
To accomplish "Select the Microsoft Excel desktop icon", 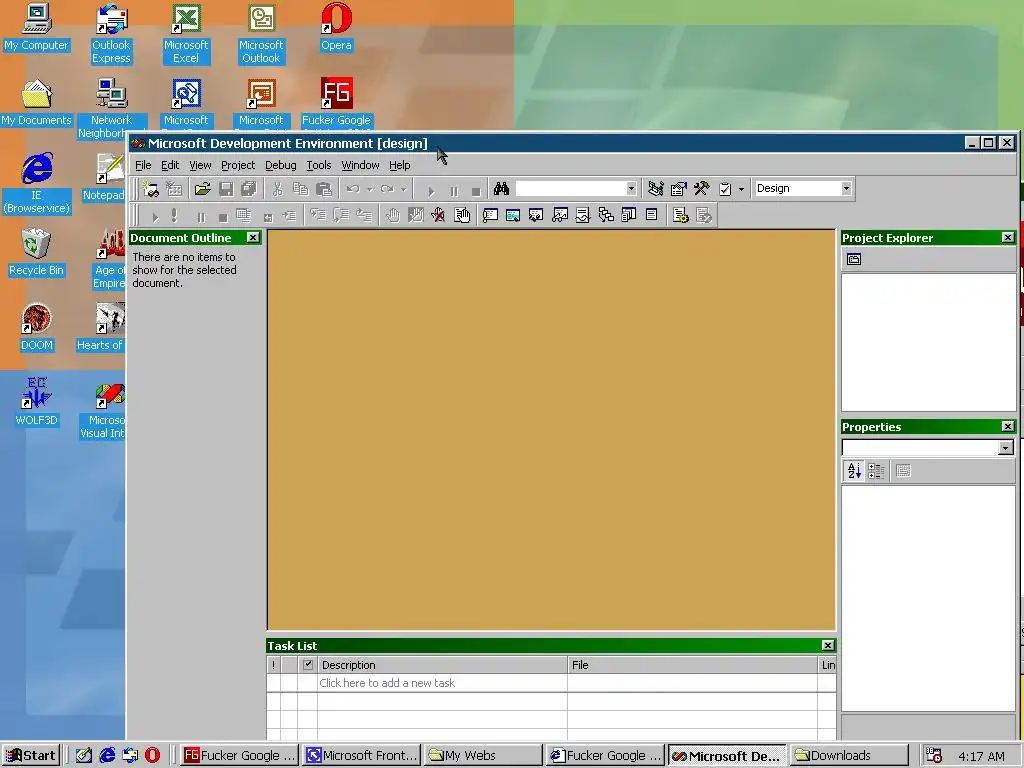I will (186, 34).
